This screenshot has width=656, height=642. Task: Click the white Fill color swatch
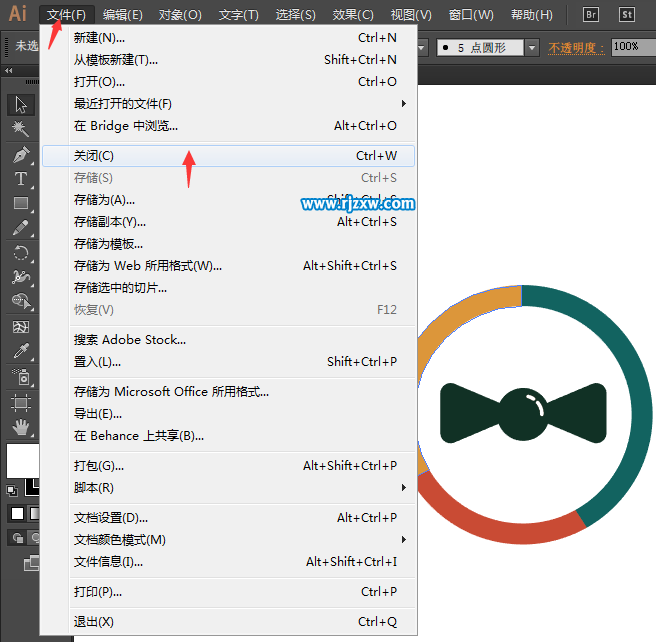pyautogui.click(x=23, y=460)
